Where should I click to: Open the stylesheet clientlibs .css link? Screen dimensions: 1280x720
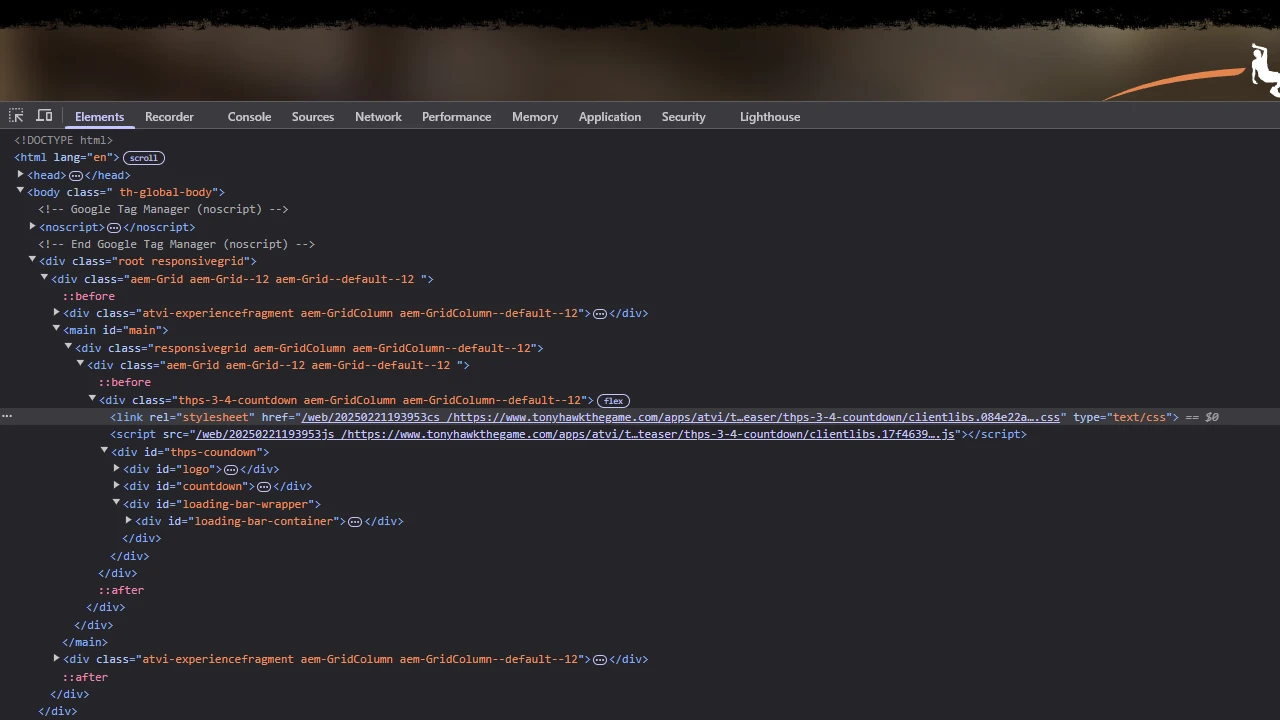[681, 417]
